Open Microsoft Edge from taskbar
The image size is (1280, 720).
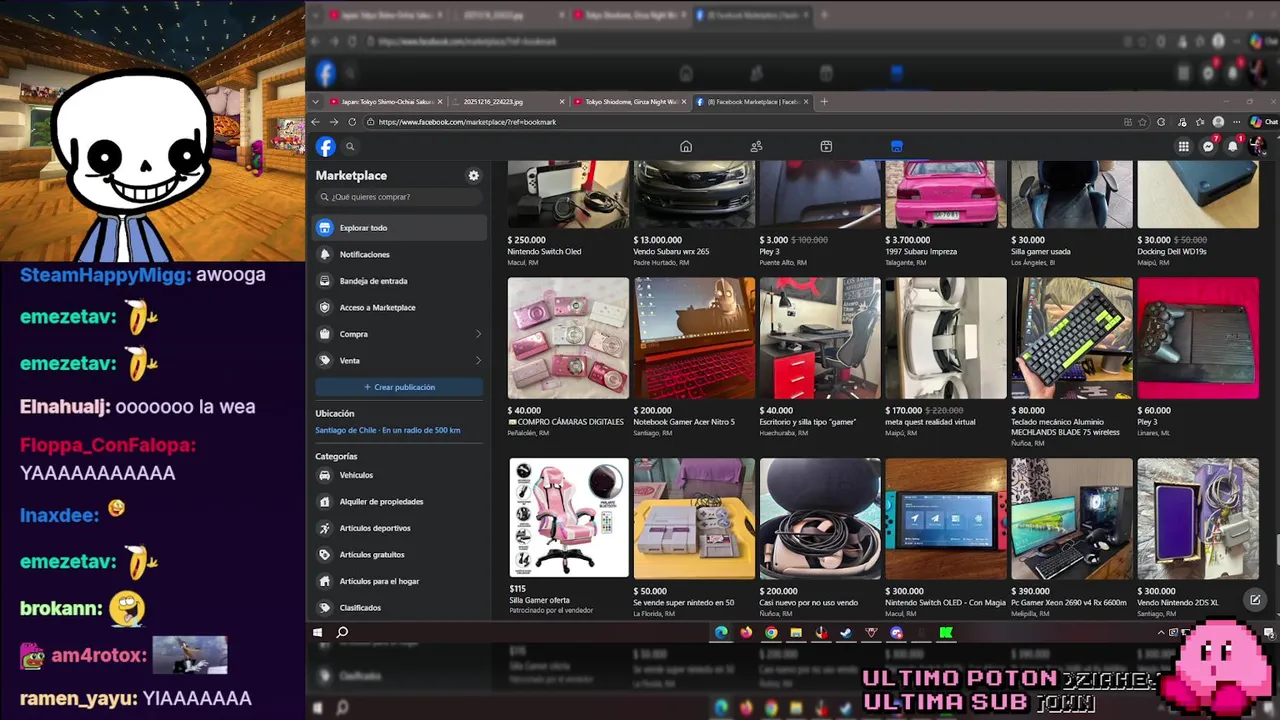(721, 632)
